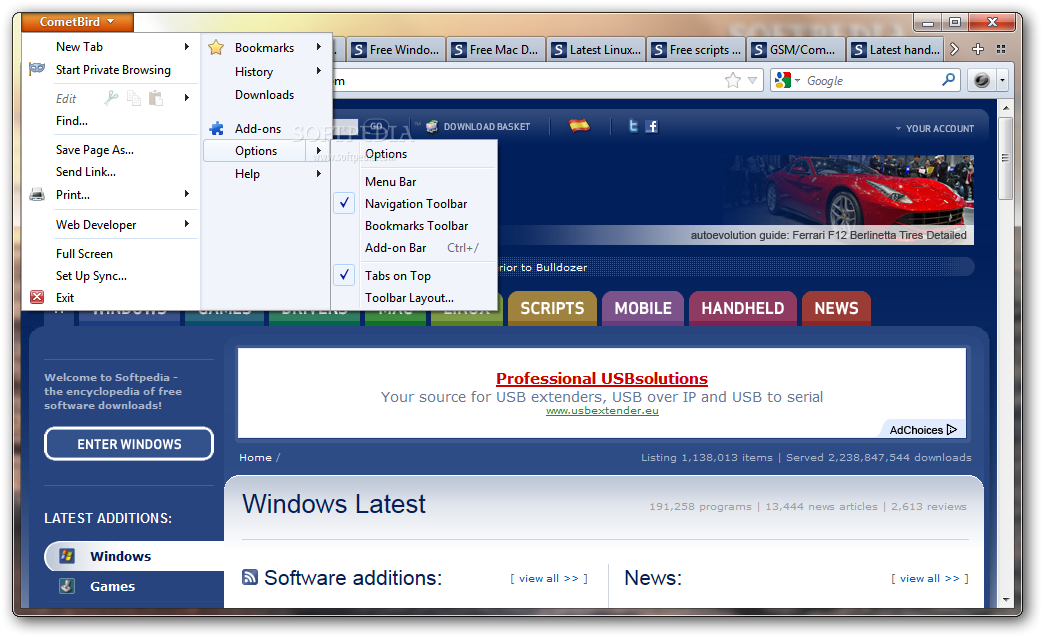Switch to the GSM/Com... tab
Image resolution: width=1043 pixels, height=637 pixels.
(x=796, y=49)
